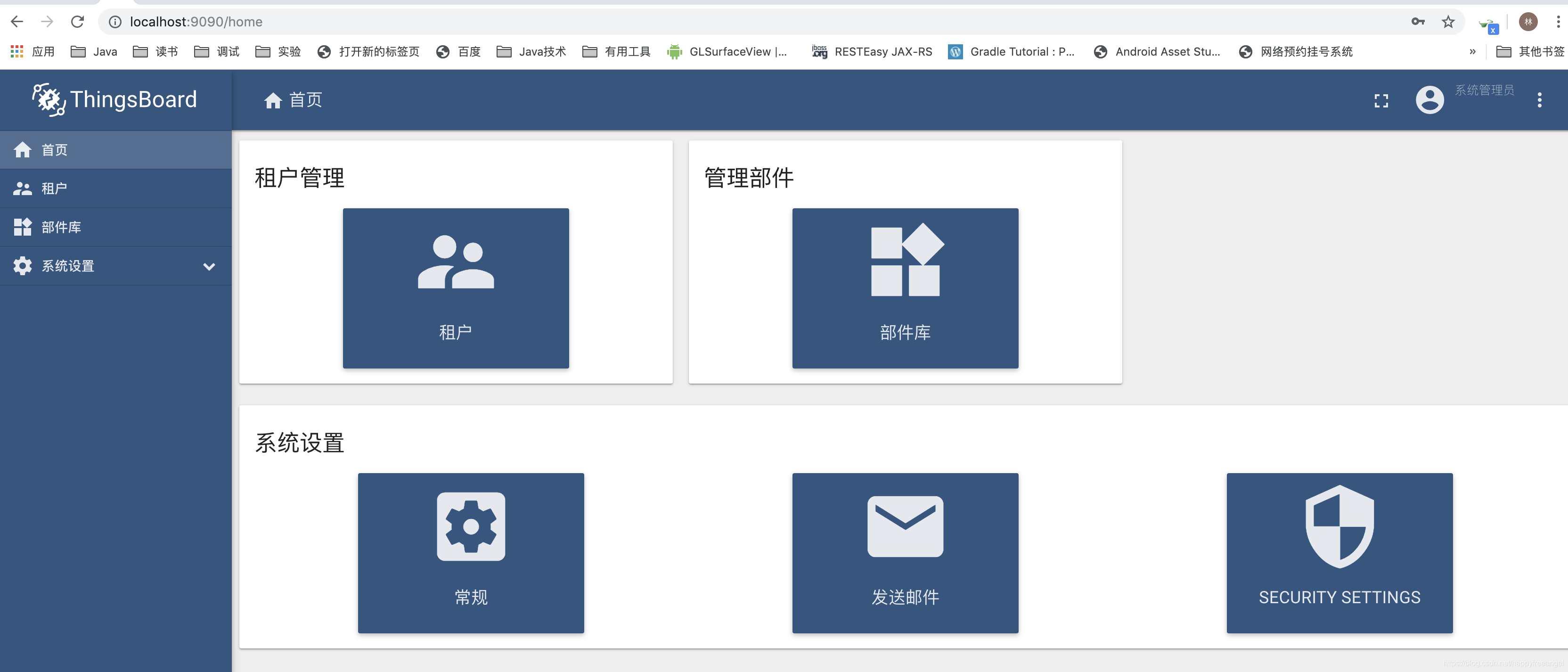Open the Chrome profile avatar

[x=1528, y=22]
